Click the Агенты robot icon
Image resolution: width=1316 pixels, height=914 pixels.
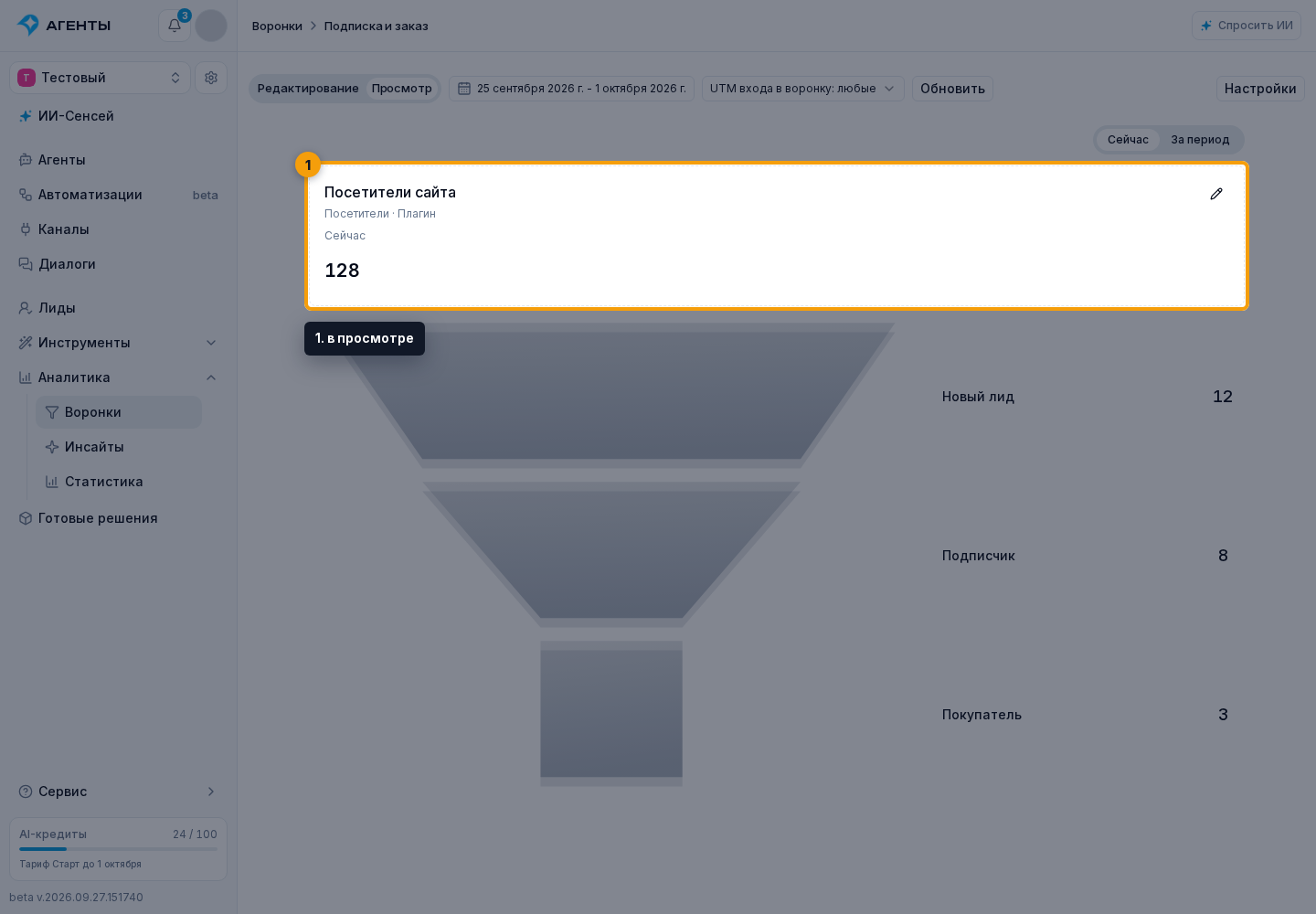[x=26, y=160]
